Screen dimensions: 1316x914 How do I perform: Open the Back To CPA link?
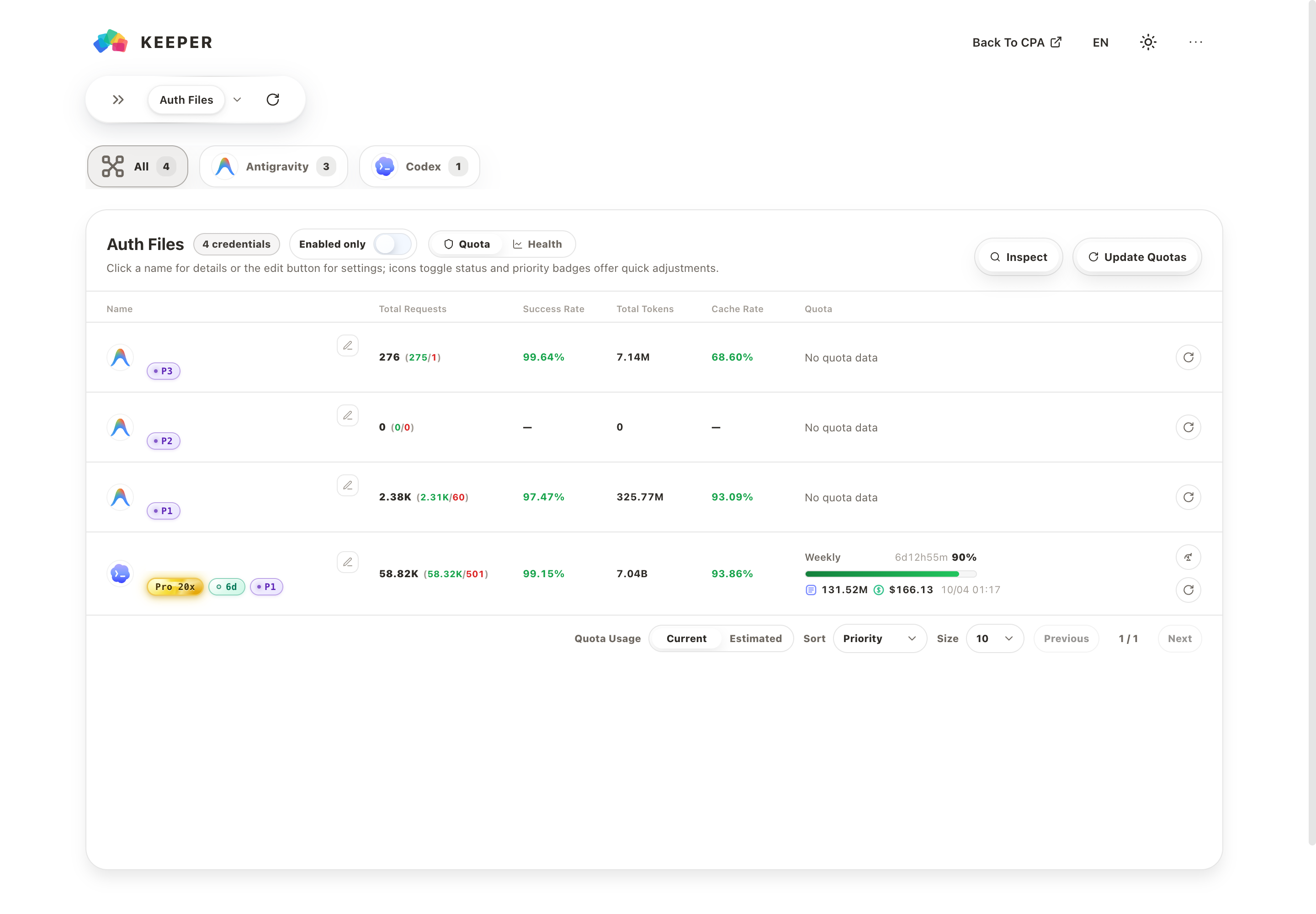[1017, 43]
